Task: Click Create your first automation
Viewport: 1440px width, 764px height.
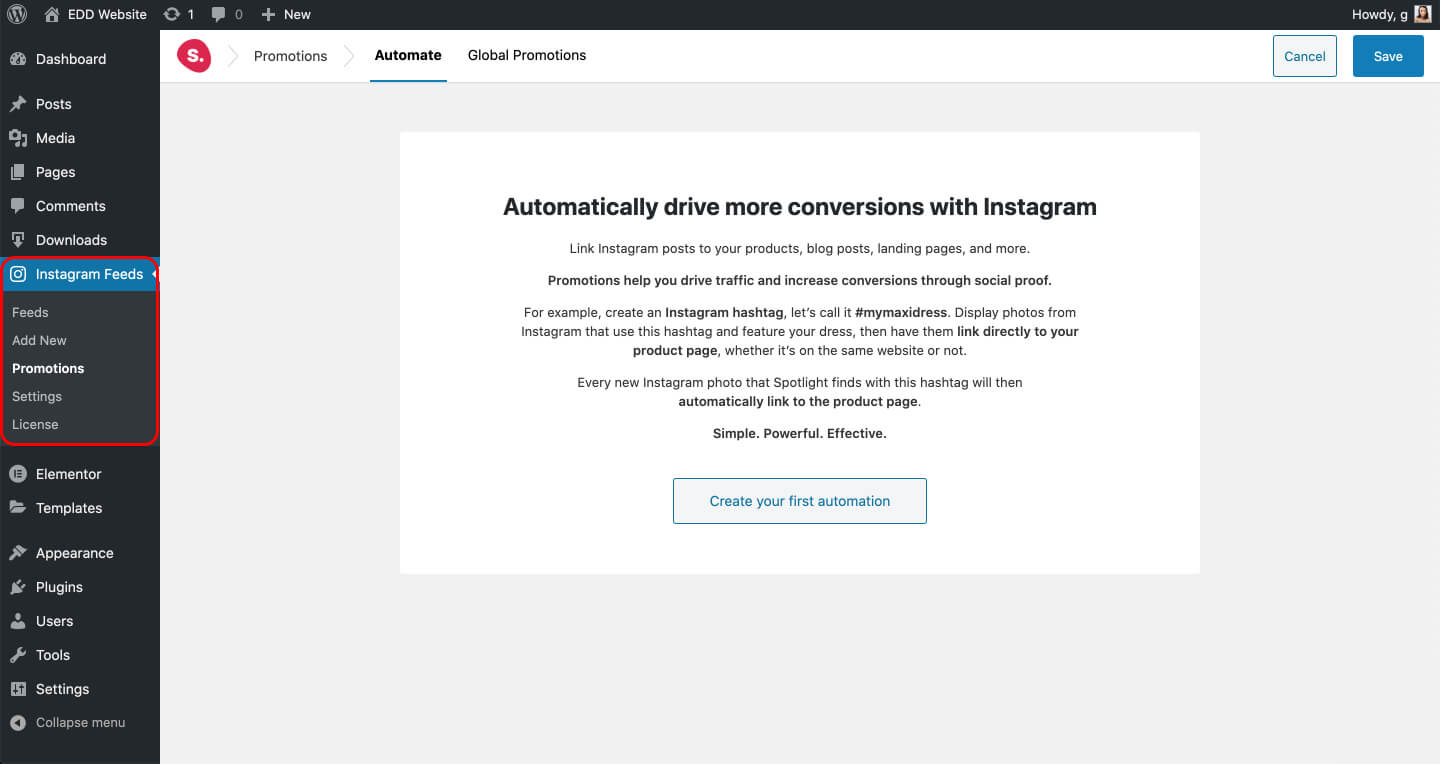Action: 800,501
